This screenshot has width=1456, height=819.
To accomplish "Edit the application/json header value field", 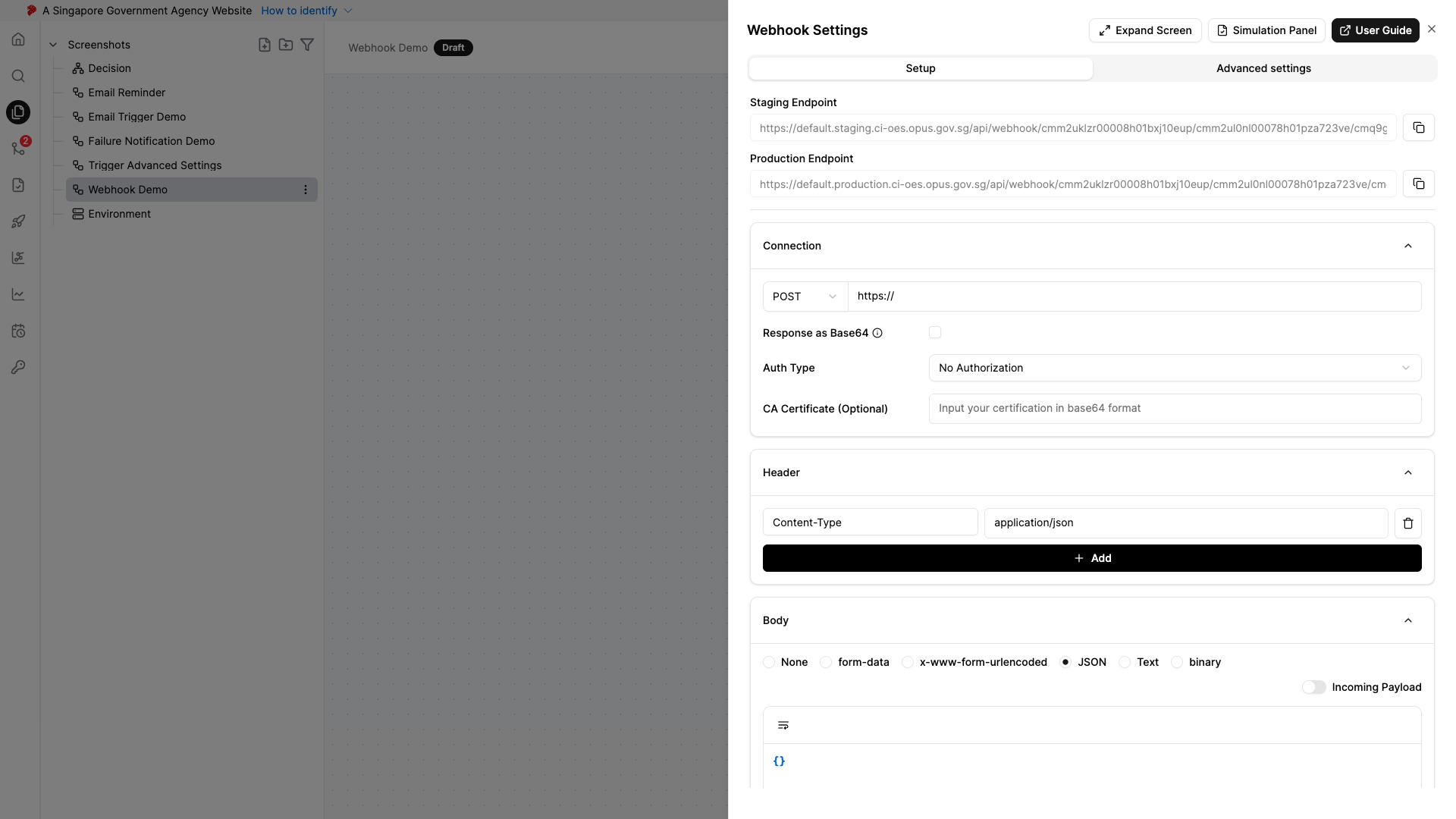I will point(1186,522).
